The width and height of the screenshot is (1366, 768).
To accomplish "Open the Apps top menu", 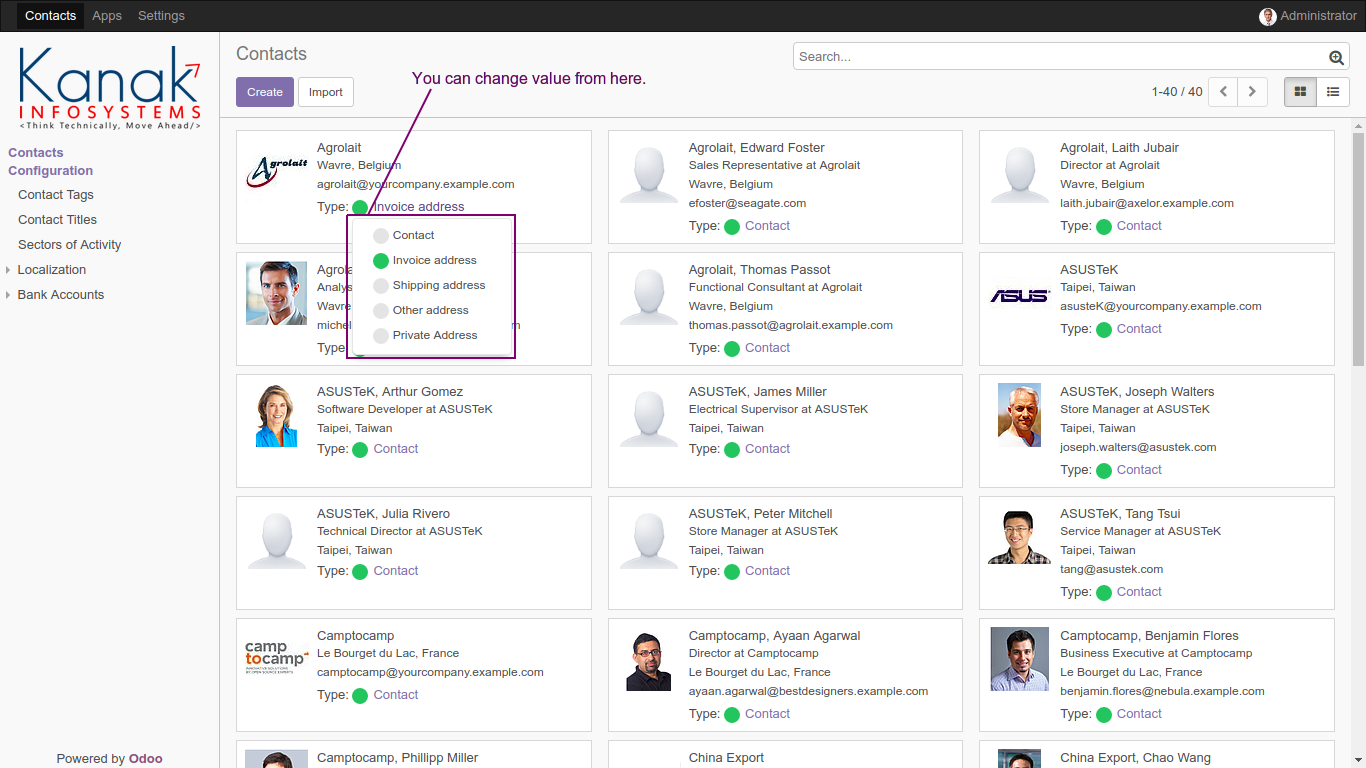I will (x=107, y=16).
